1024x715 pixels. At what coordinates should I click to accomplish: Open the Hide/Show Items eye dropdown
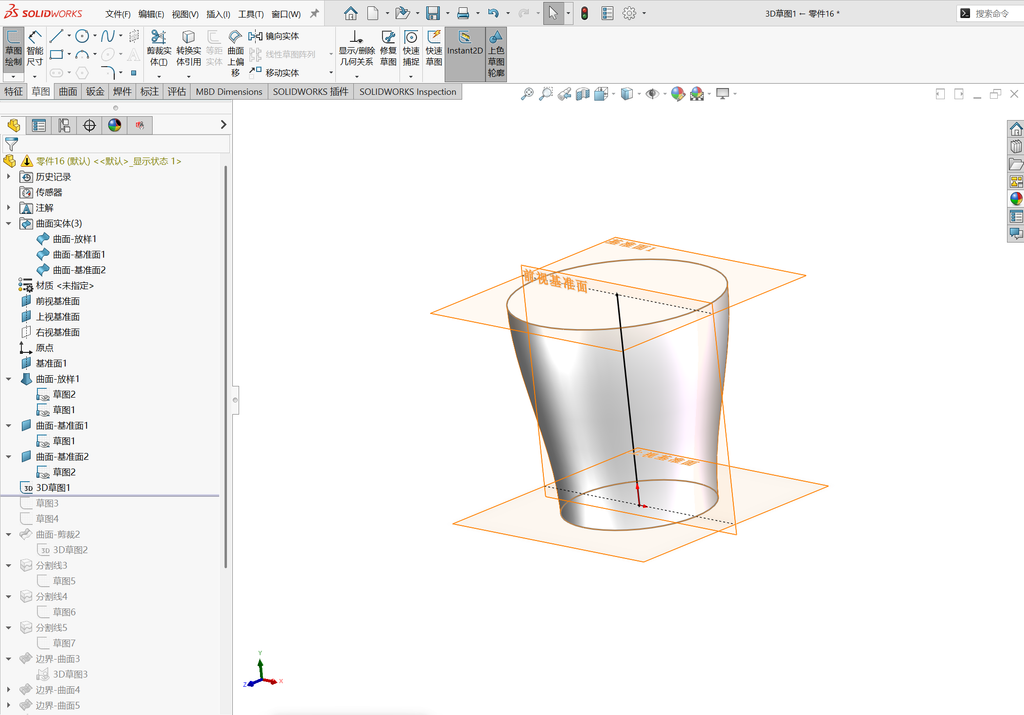tap(665, 94)
